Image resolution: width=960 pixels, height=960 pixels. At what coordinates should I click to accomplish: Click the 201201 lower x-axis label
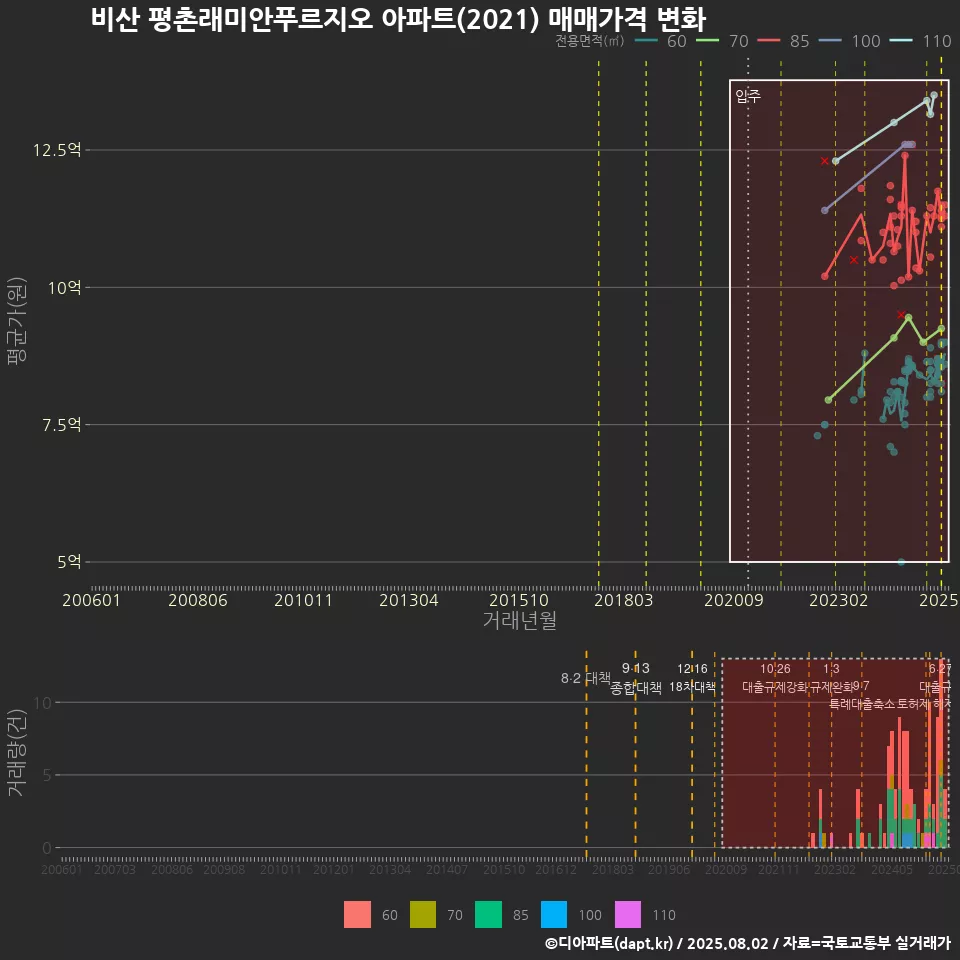pyautogui.click(x=334, y=869)
